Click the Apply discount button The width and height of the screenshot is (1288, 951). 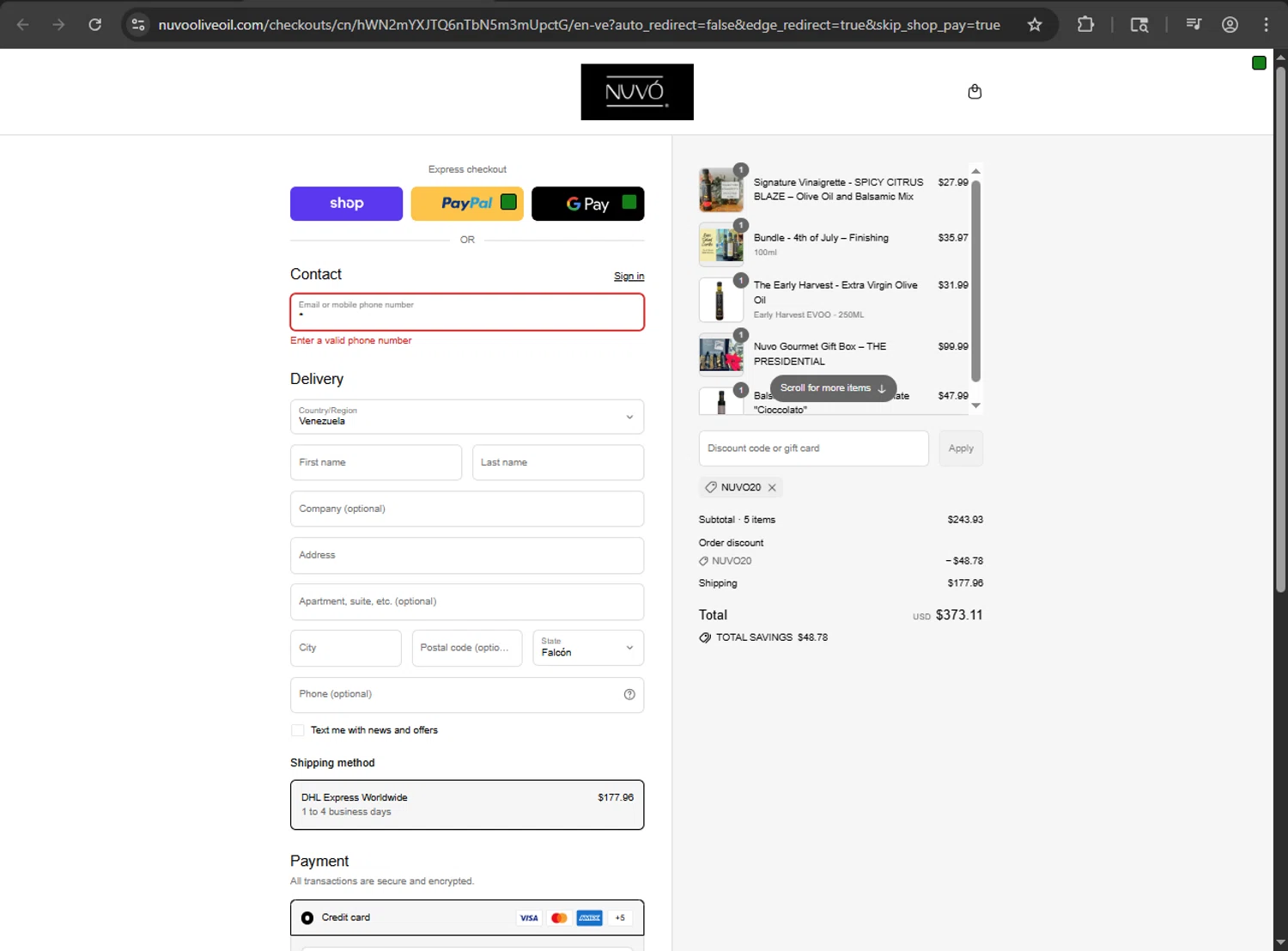[x=961, y=448]
